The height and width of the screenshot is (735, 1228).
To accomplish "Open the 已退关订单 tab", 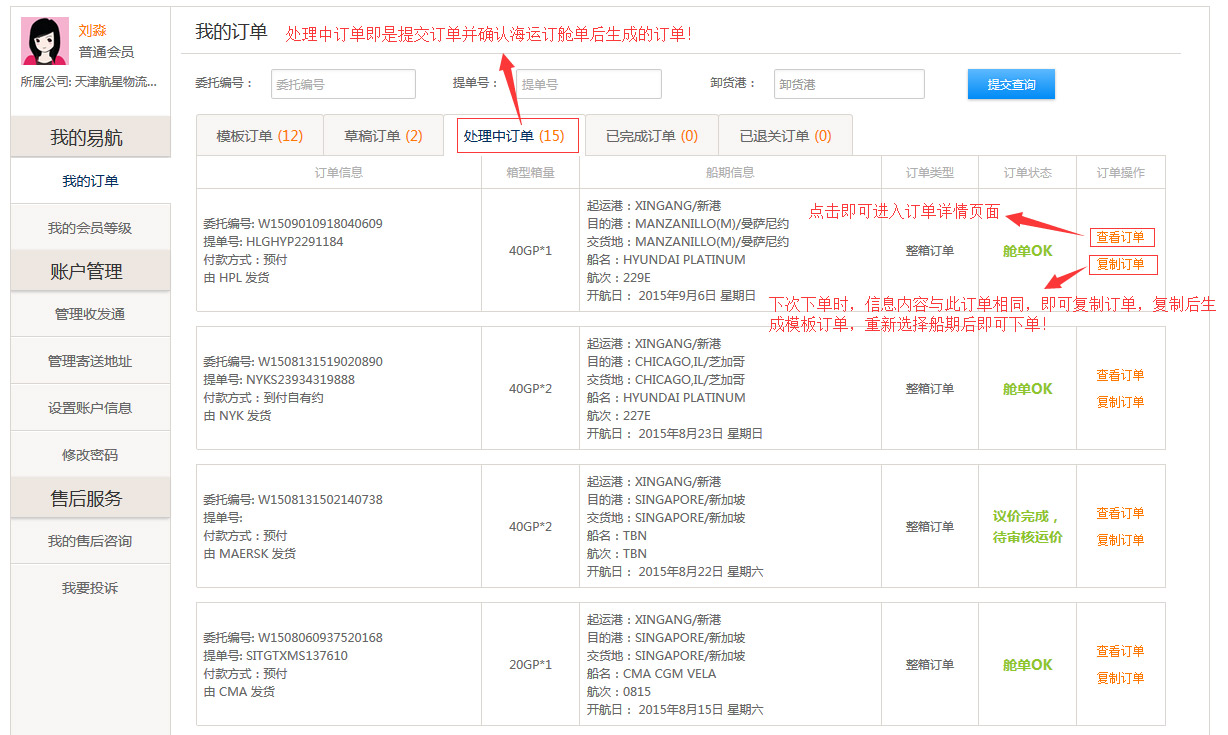I will coord(785,136).
